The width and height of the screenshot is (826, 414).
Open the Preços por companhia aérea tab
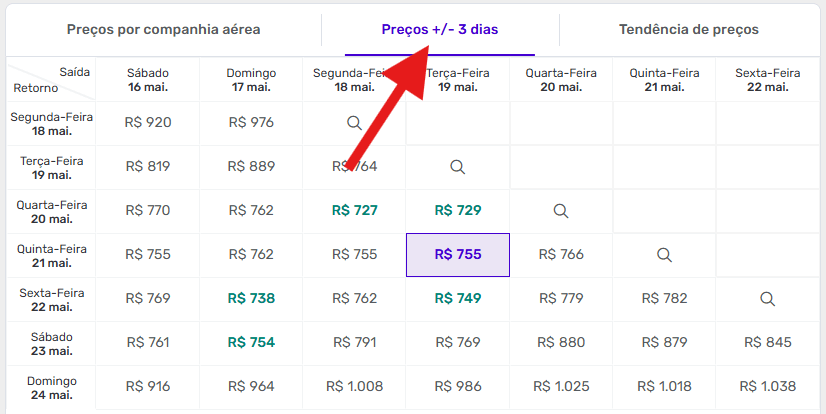[x=163, y=30]
